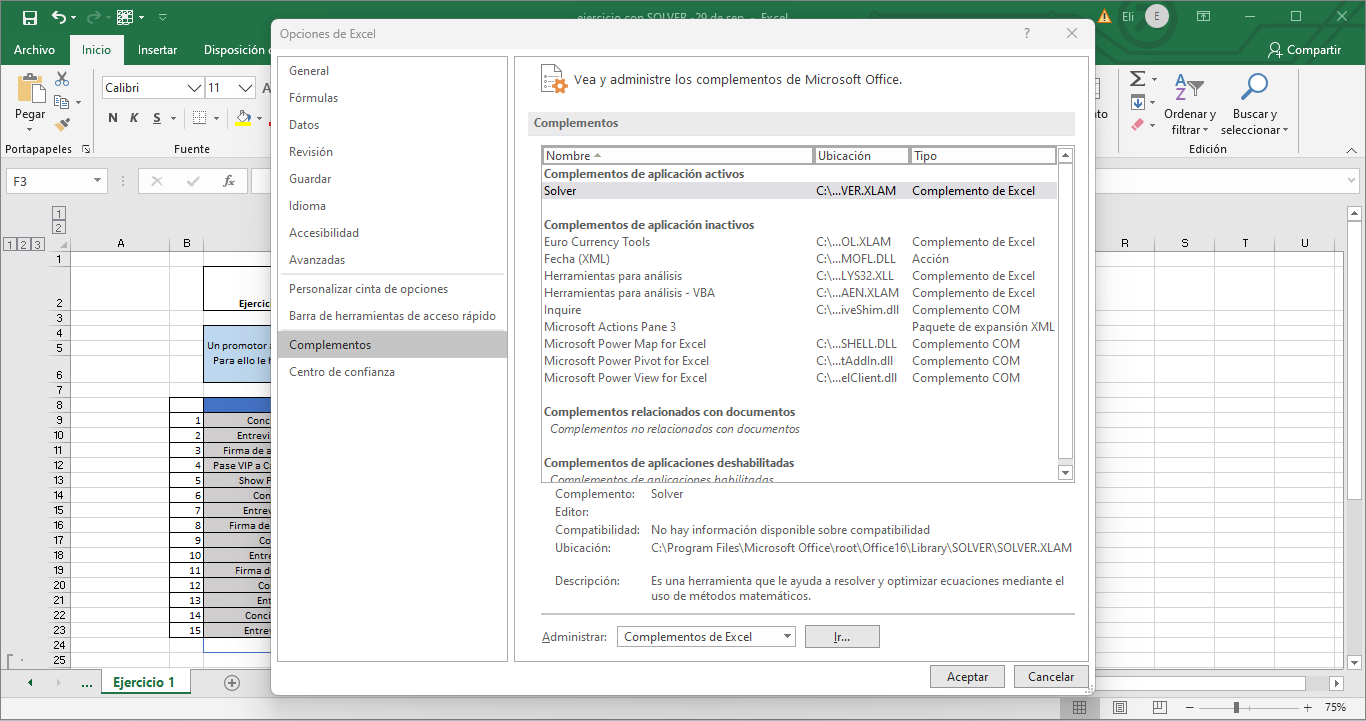Sort complementos by the Tipo column header
The height and width of the screenshot is (721, 1366).
(983, 156)
